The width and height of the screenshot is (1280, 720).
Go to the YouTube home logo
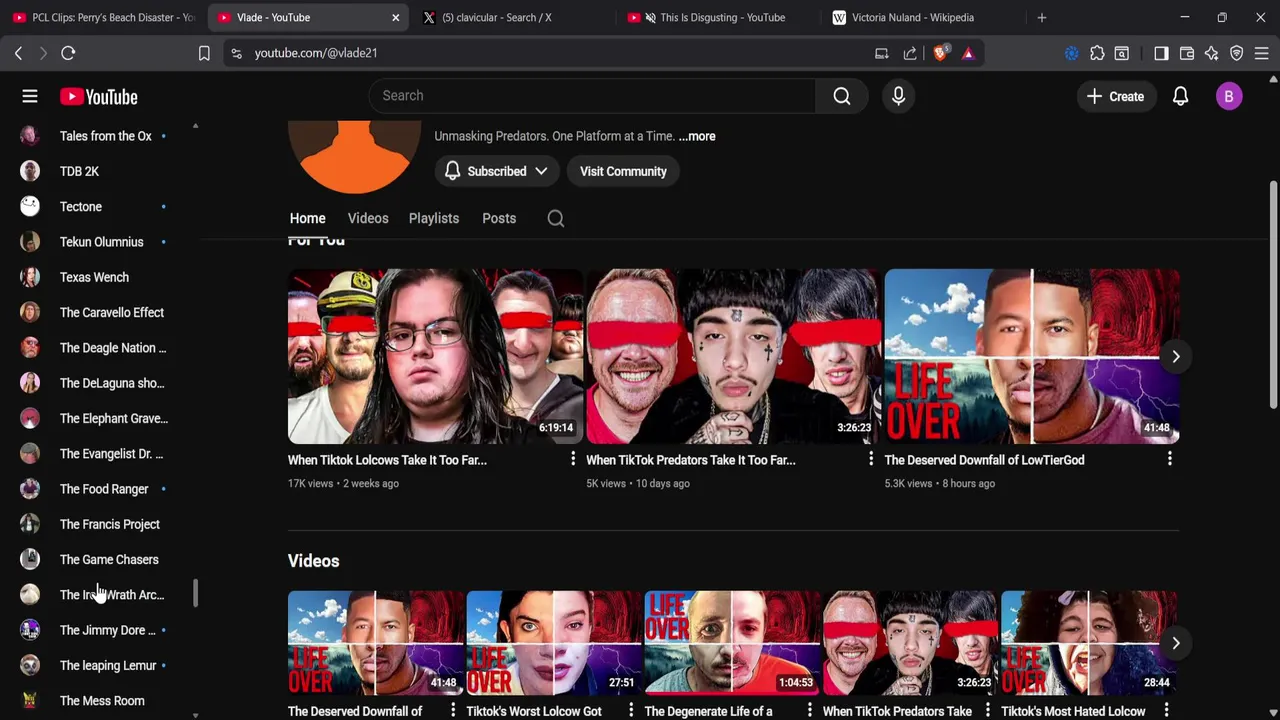coord(98,97)
